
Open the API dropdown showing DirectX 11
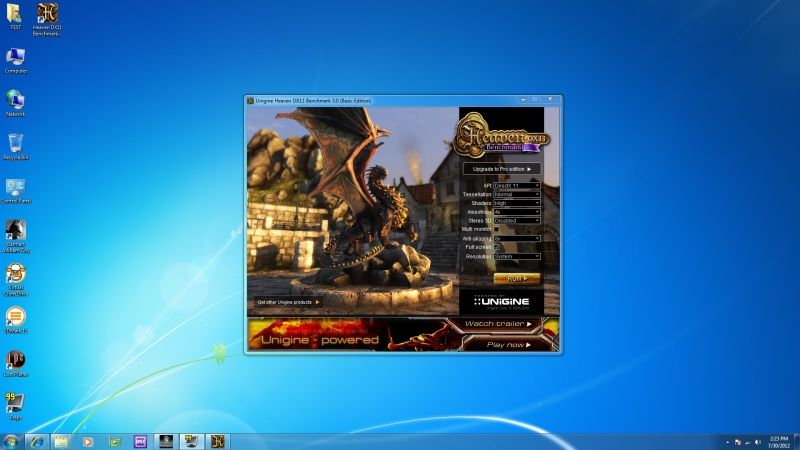pos(516,186)
